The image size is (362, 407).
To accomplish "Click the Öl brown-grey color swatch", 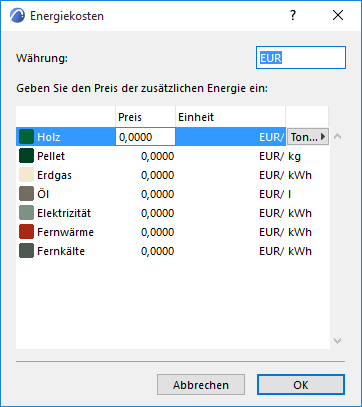I will tap(26, 194).
